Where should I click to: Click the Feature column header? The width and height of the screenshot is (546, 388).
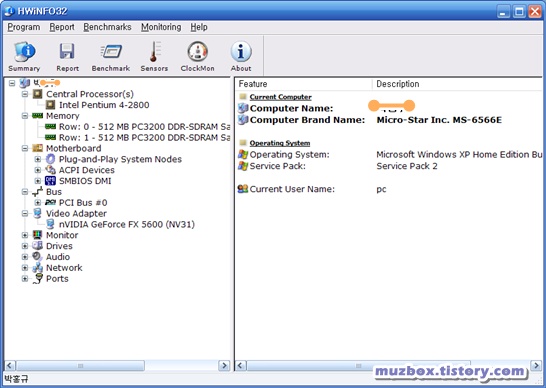point(304,84)
